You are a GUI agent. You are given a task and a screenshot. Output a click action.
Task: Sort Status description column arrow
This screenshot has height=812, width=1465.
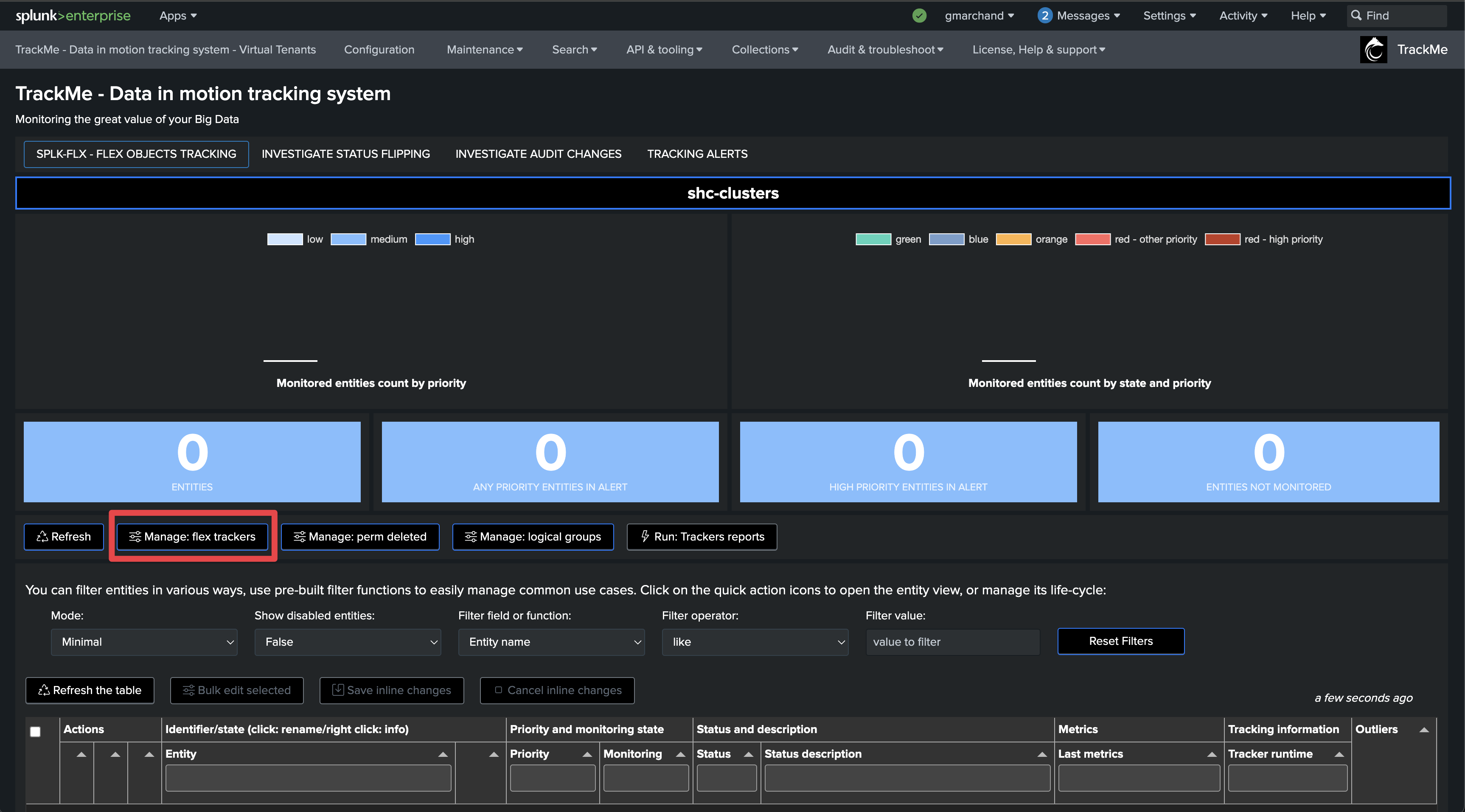1041,754
